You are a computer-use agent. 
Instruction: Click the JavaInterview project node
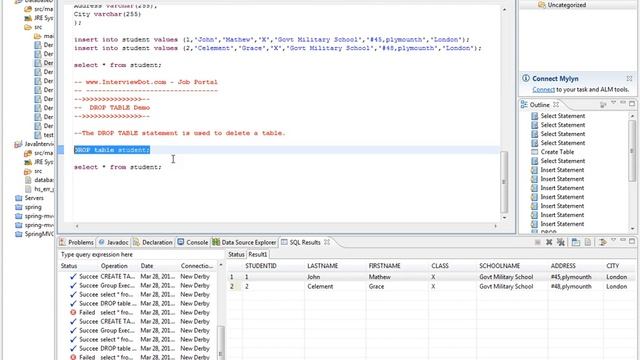point(34,144)
